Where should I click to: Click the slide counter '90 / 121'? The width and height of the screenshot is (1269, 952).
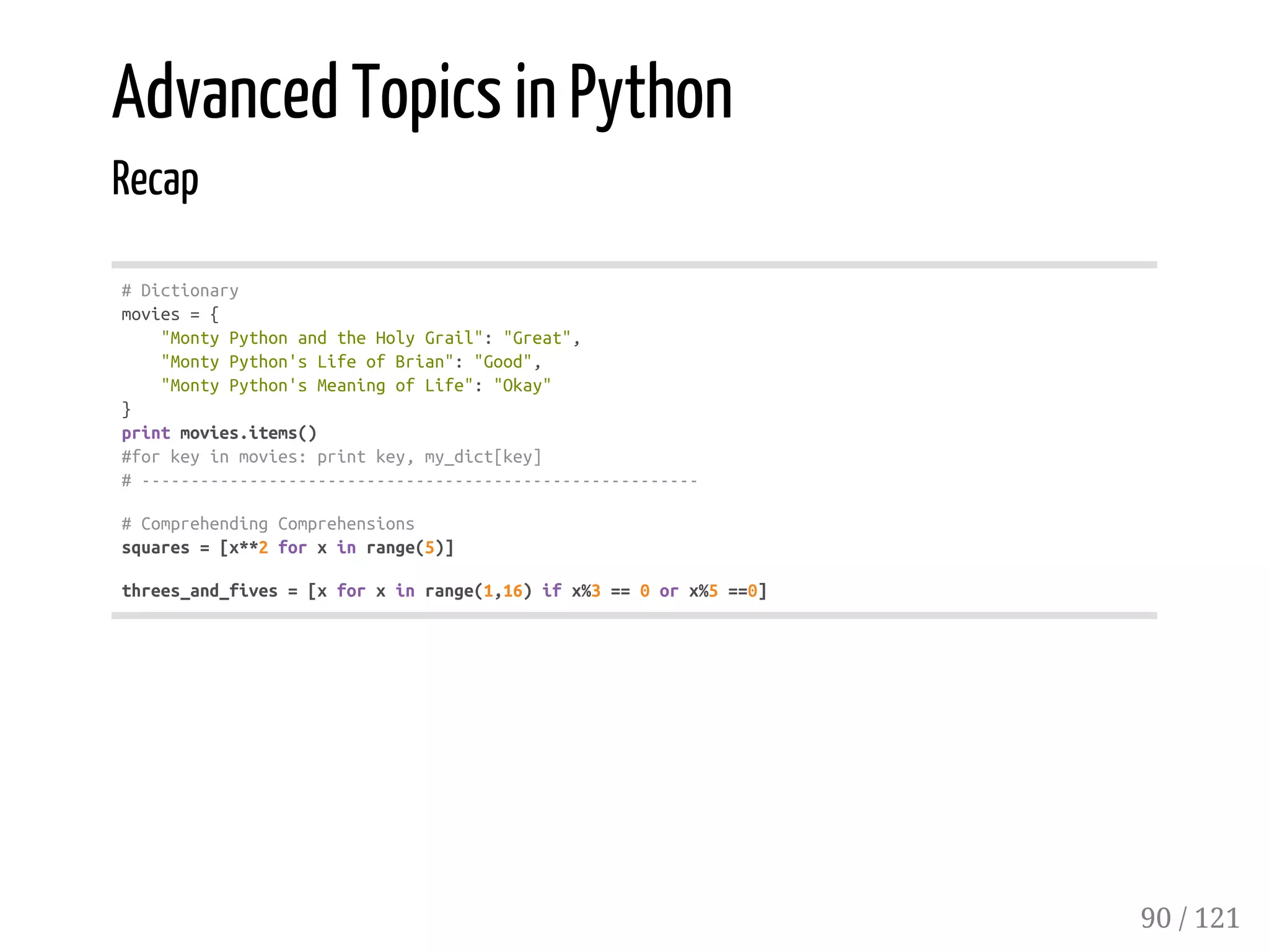click(x=1189, y=917)
